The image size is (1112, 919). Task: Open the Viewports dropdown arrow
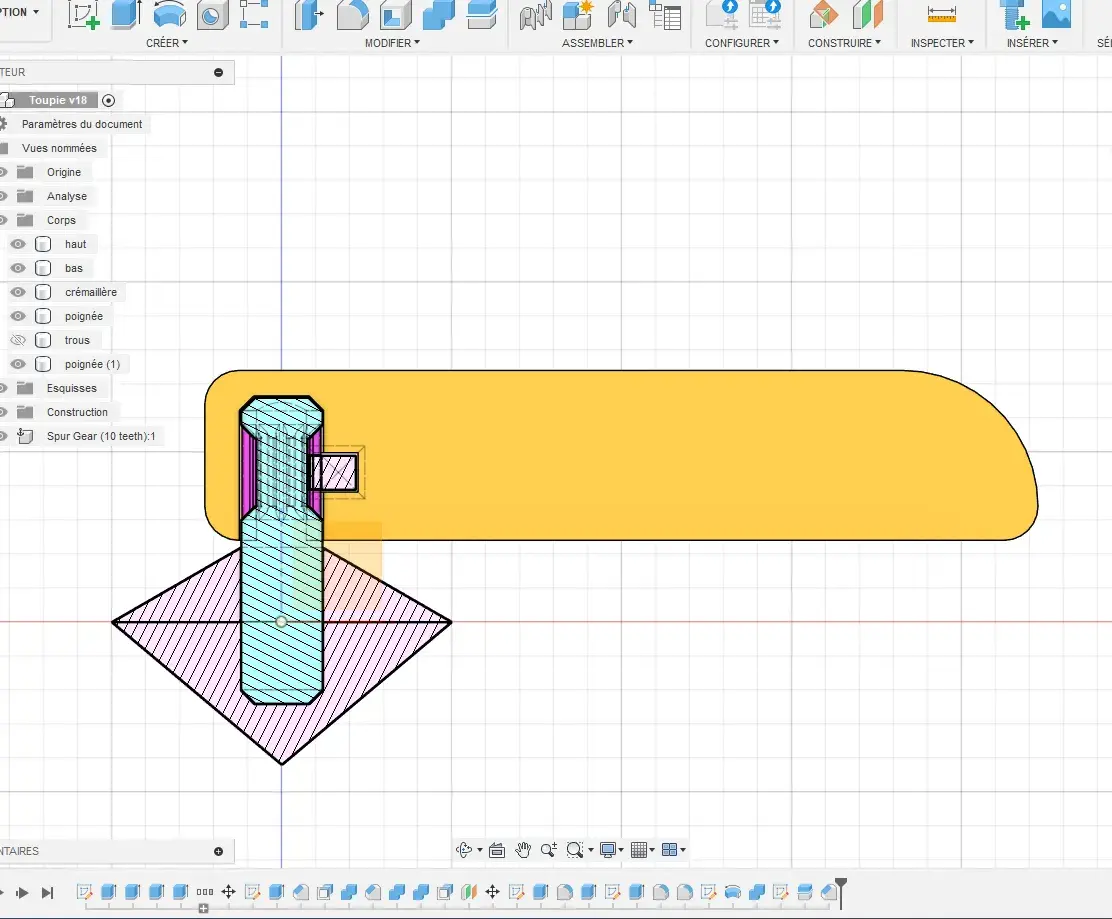point(683,850)
